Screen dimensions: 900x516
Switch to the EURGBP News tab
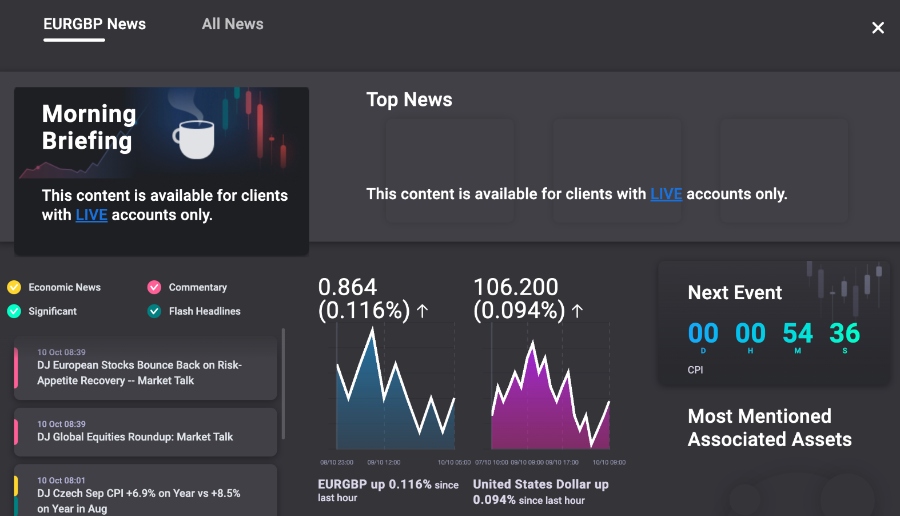[x=95, y=24]
